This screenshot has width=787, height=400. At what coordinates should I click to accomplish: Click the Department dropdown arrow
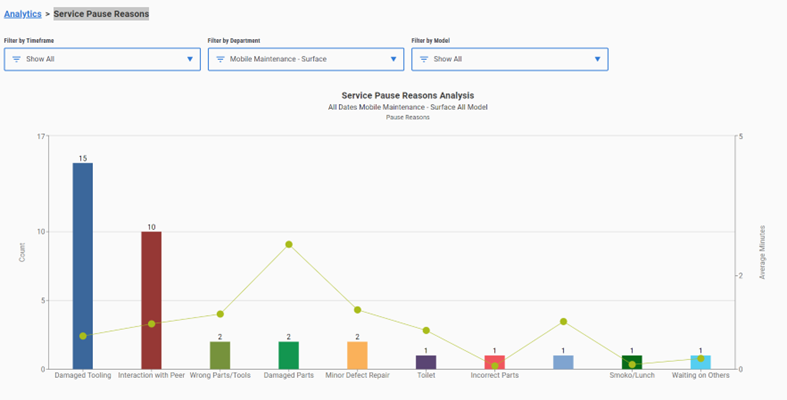(x=394, y=59)
